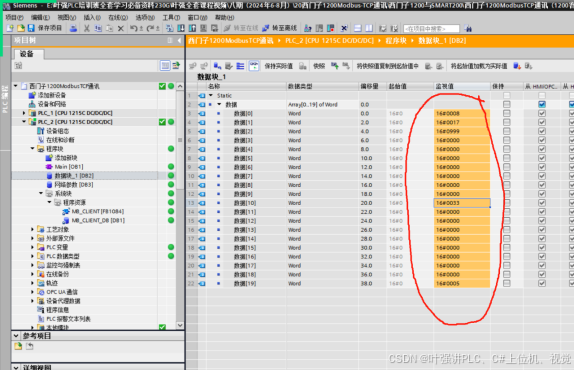Toggle 保持 (Retain) checkbox for 数据[19] row
The width and height of the screenshot is (575, 370).
pos(506,283)
